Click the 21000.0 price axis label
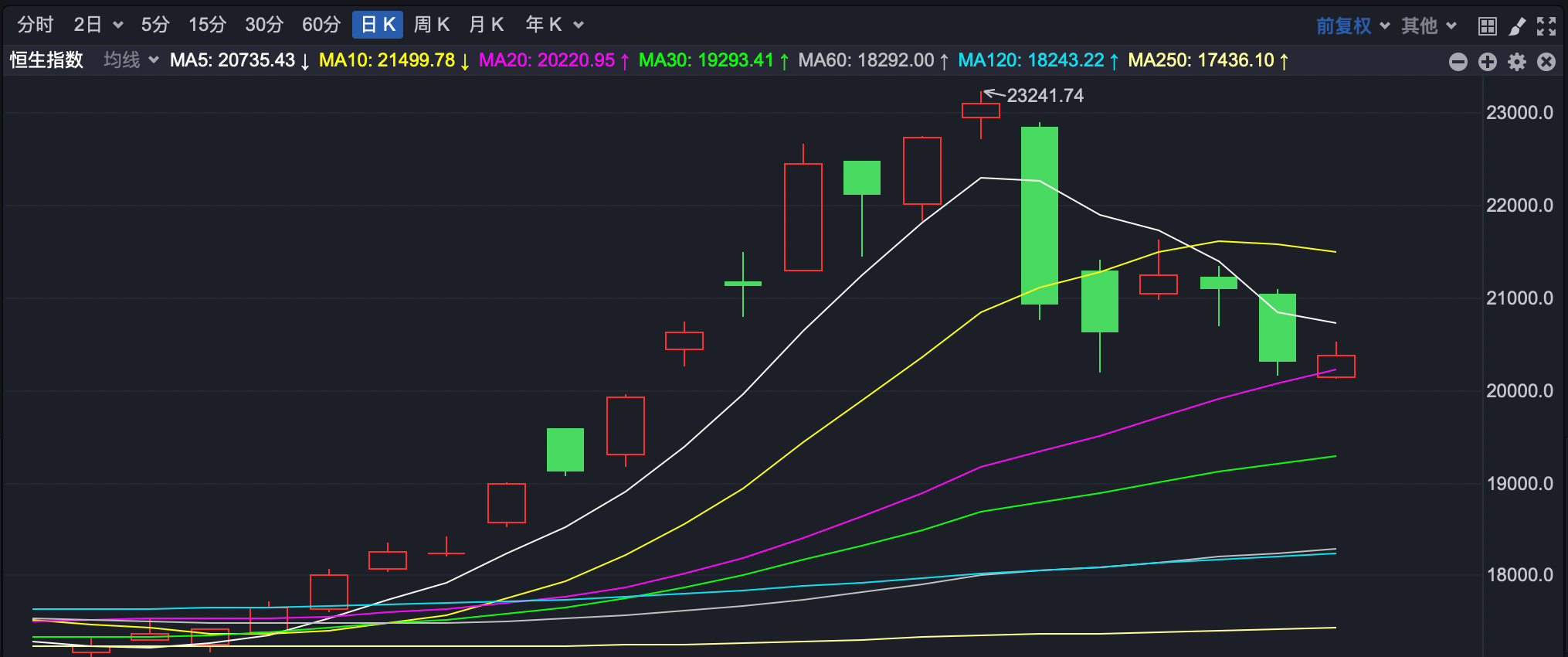1568x657 pixels. tap(1519, 298)
